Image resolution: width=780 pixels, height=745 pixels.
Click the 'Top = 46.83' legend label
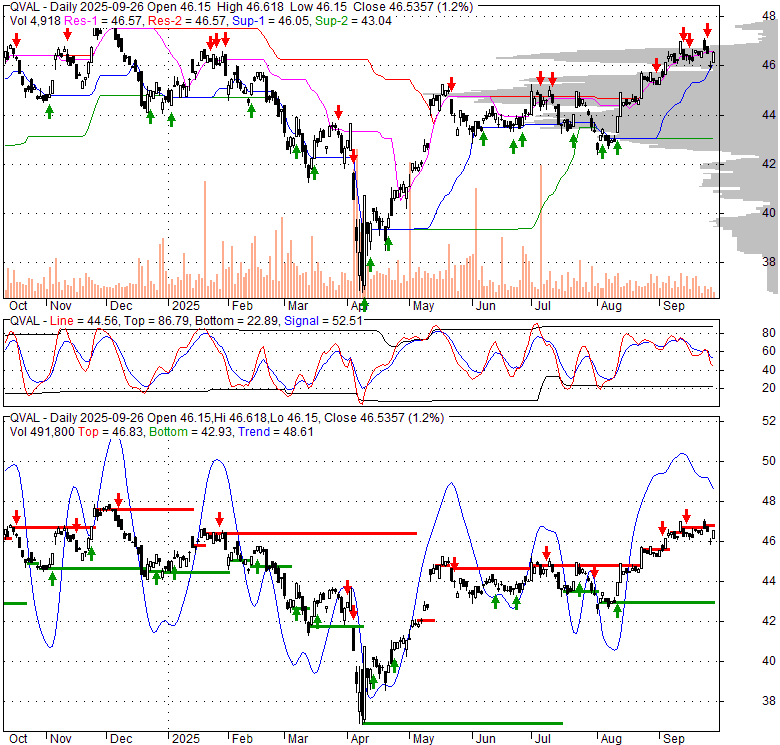pos(110,432)
